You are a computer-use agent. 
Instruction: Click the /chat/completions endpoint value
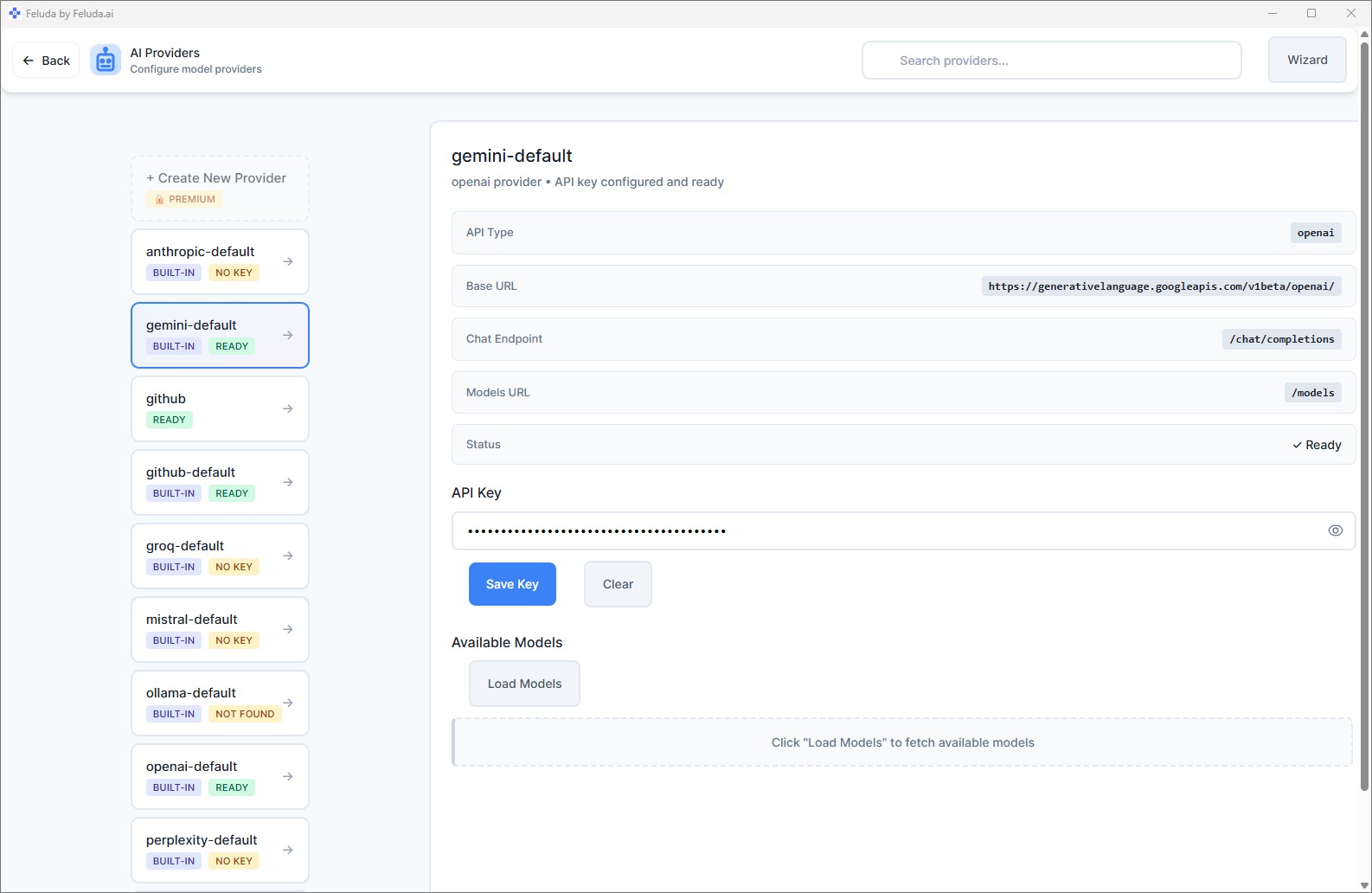coord(1282,339)
